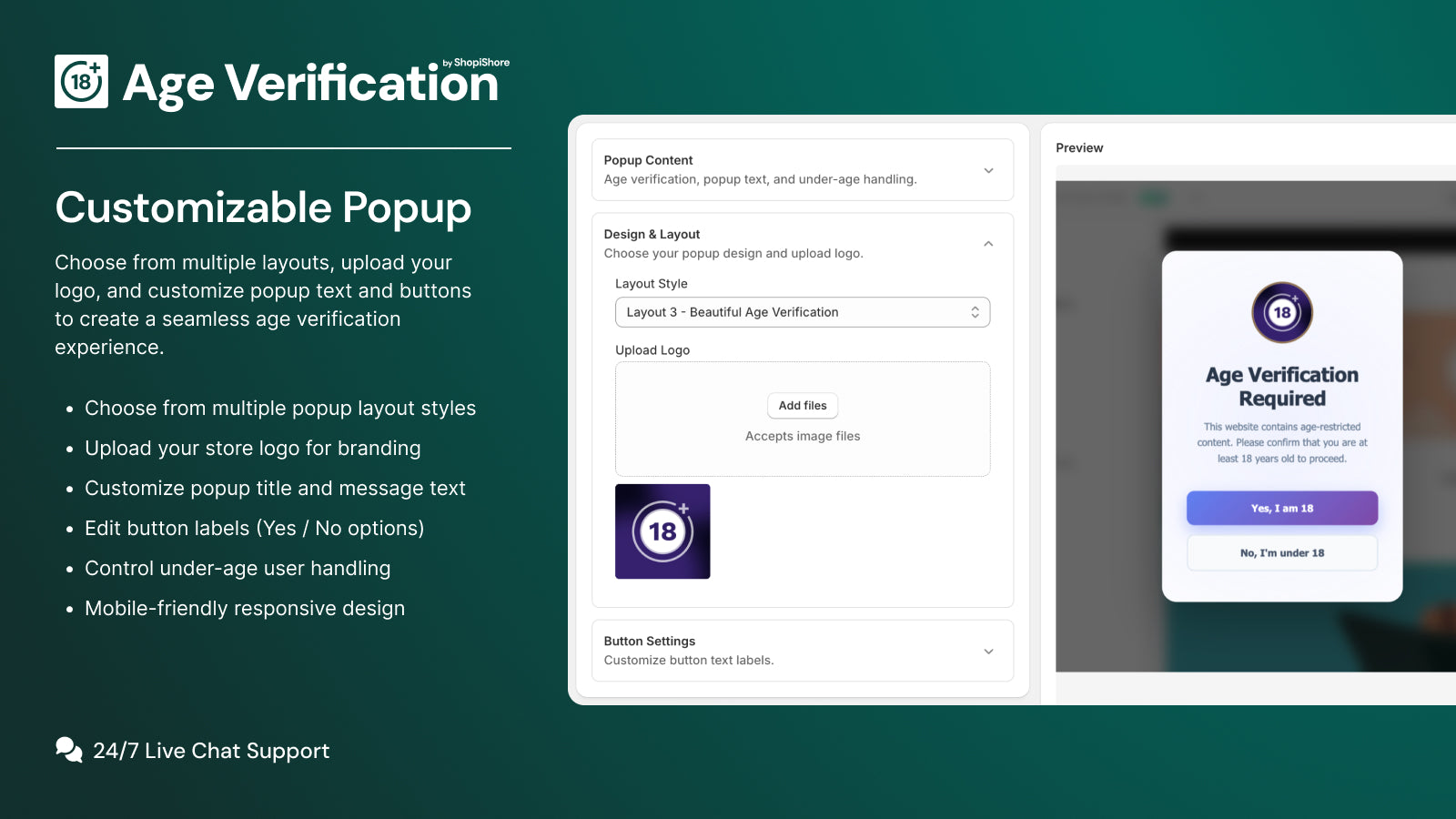Click the No, I'm under 18 button
This screenshot has width=1456, height=819.
1281,552
